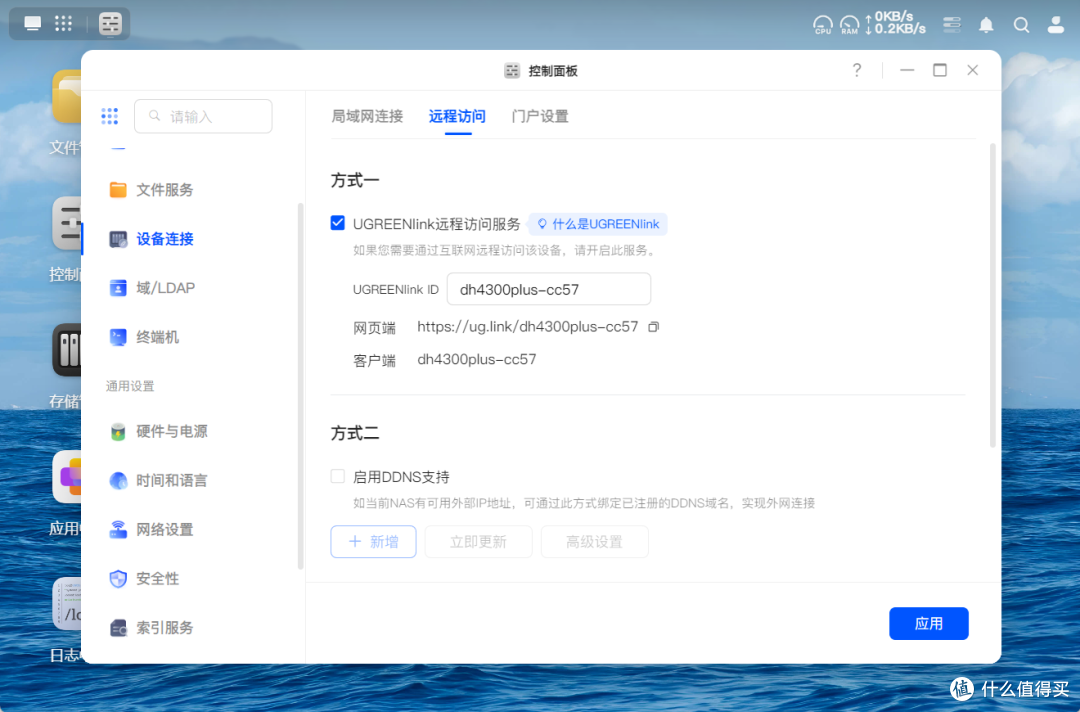Click the client ID dh4300plus-cc57 text
This screenshot has height=712, width=1080.
click(477, 359)
